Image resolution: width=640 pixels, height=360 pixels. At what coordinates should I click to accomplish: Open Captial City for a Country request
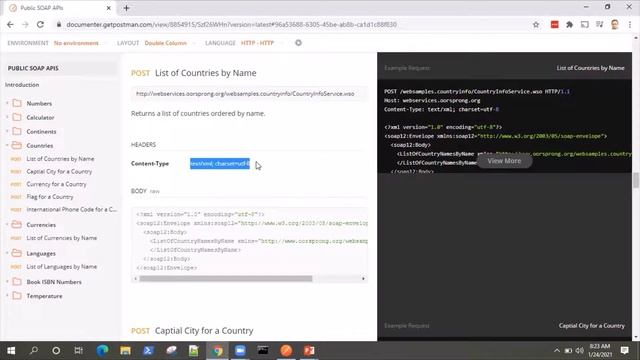point(59,171)
